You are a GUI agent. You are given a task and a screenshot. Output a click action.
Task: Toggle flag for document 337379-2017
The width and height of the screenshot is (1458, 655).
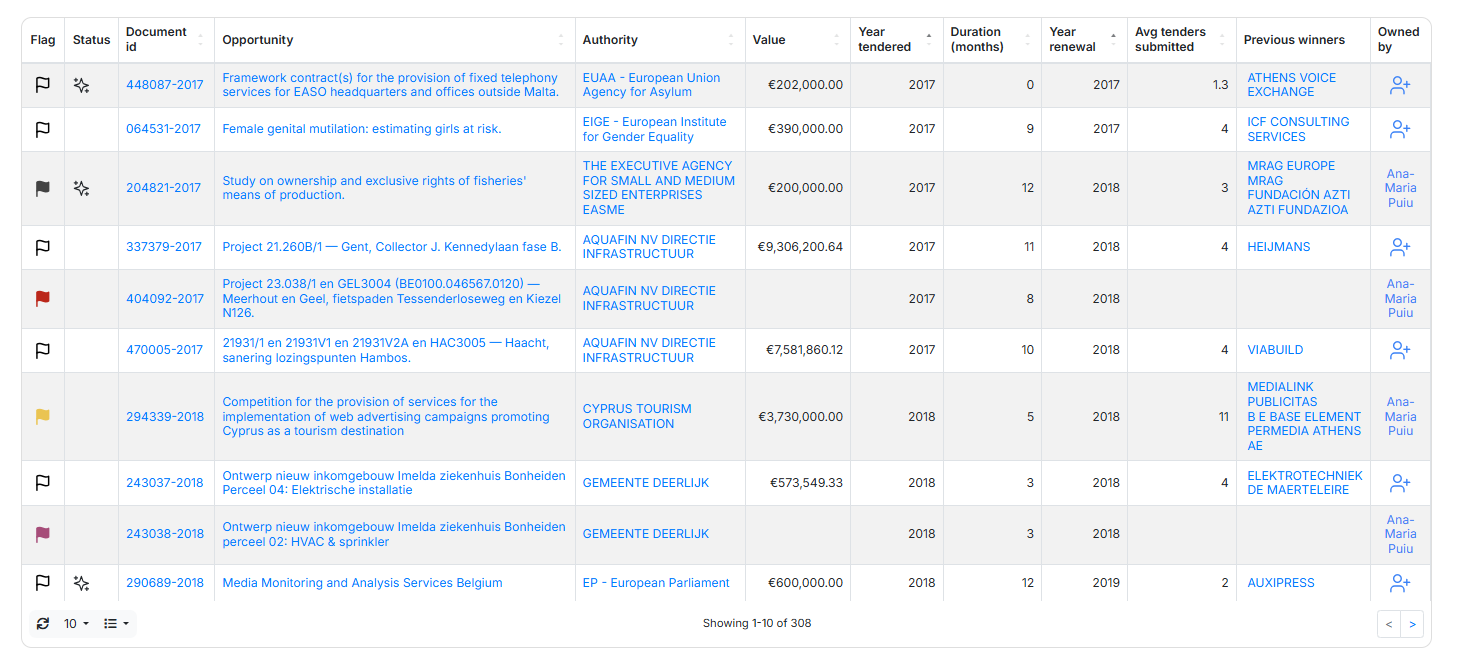pos(43,247)
